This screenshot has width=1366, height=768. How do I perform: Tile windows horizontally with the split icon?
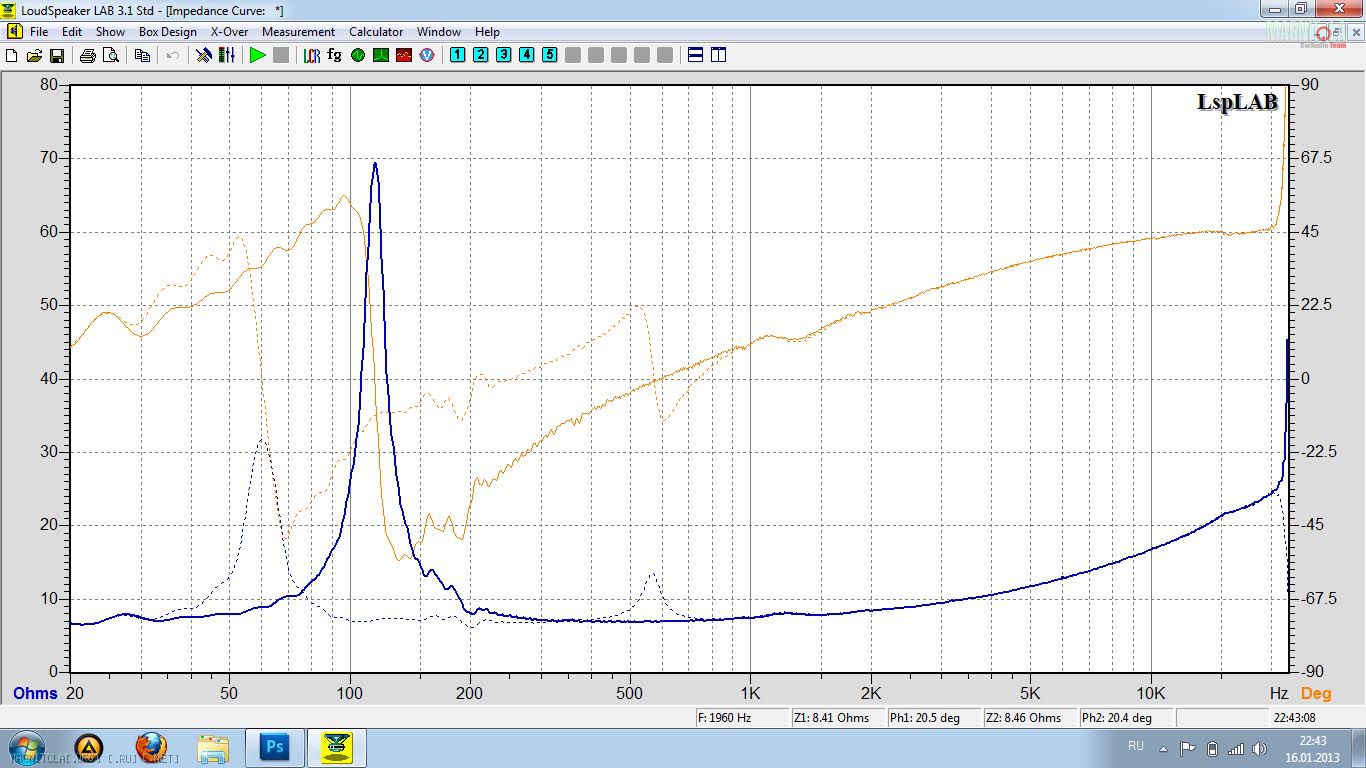point(696,55)
